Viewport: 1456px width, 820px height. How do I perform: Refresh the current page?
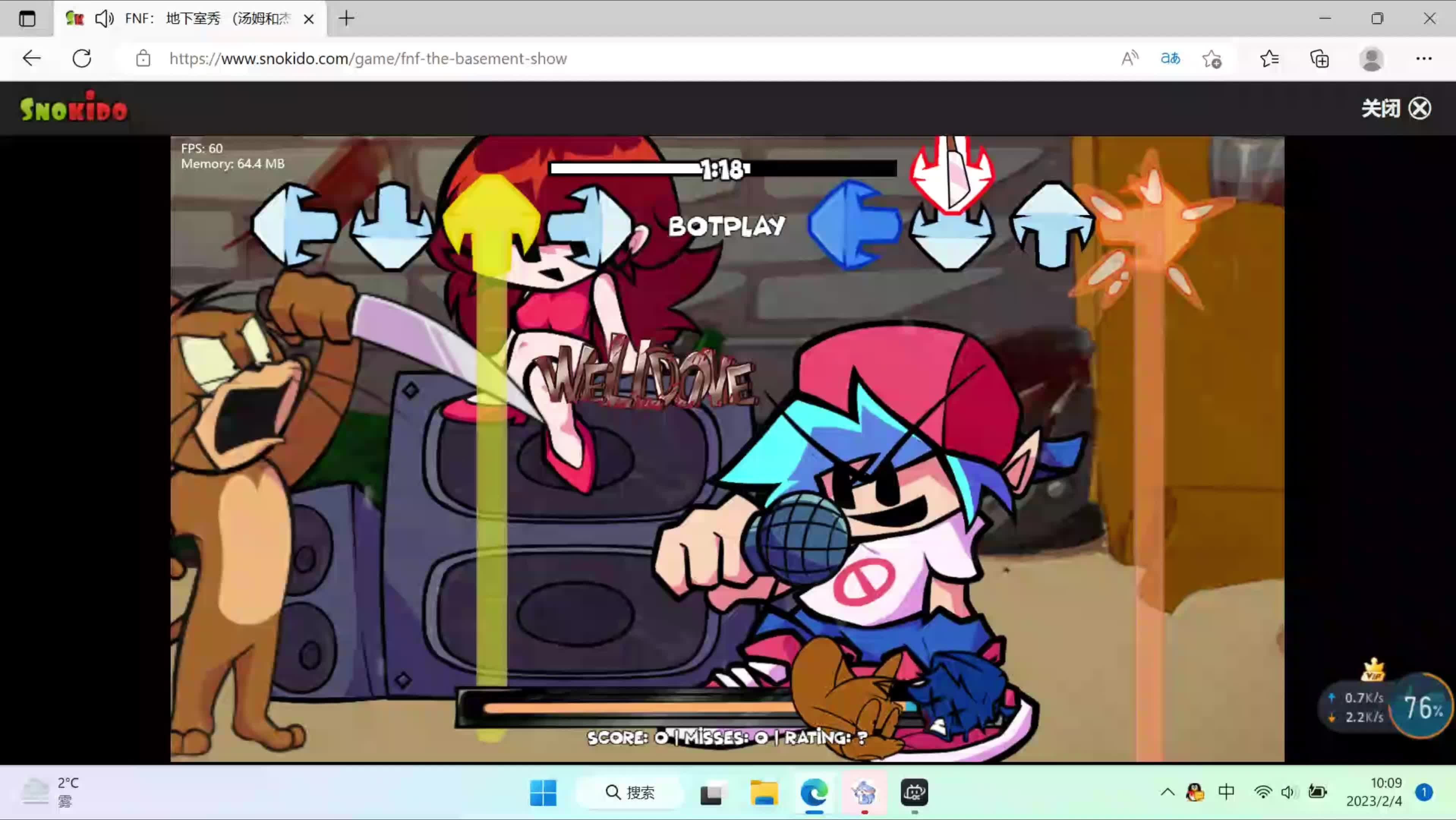(82, 59)
